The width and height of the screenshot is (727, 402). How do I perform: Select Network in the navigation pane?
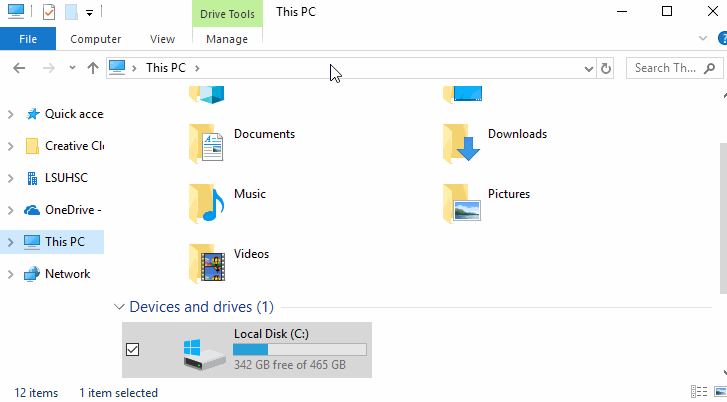[67, 274]
